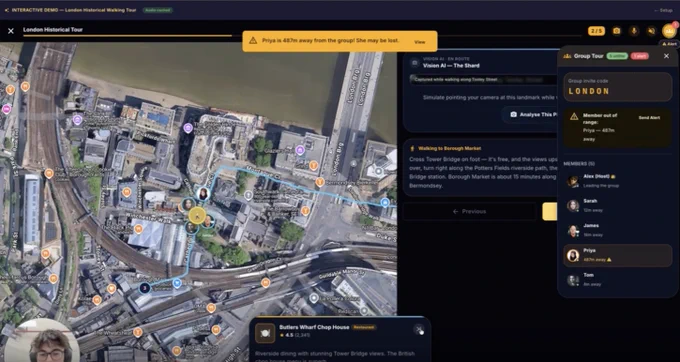Click the Audio cached badge
The height and width of the screenshot is (362, 680).
(x=158, y=10)
